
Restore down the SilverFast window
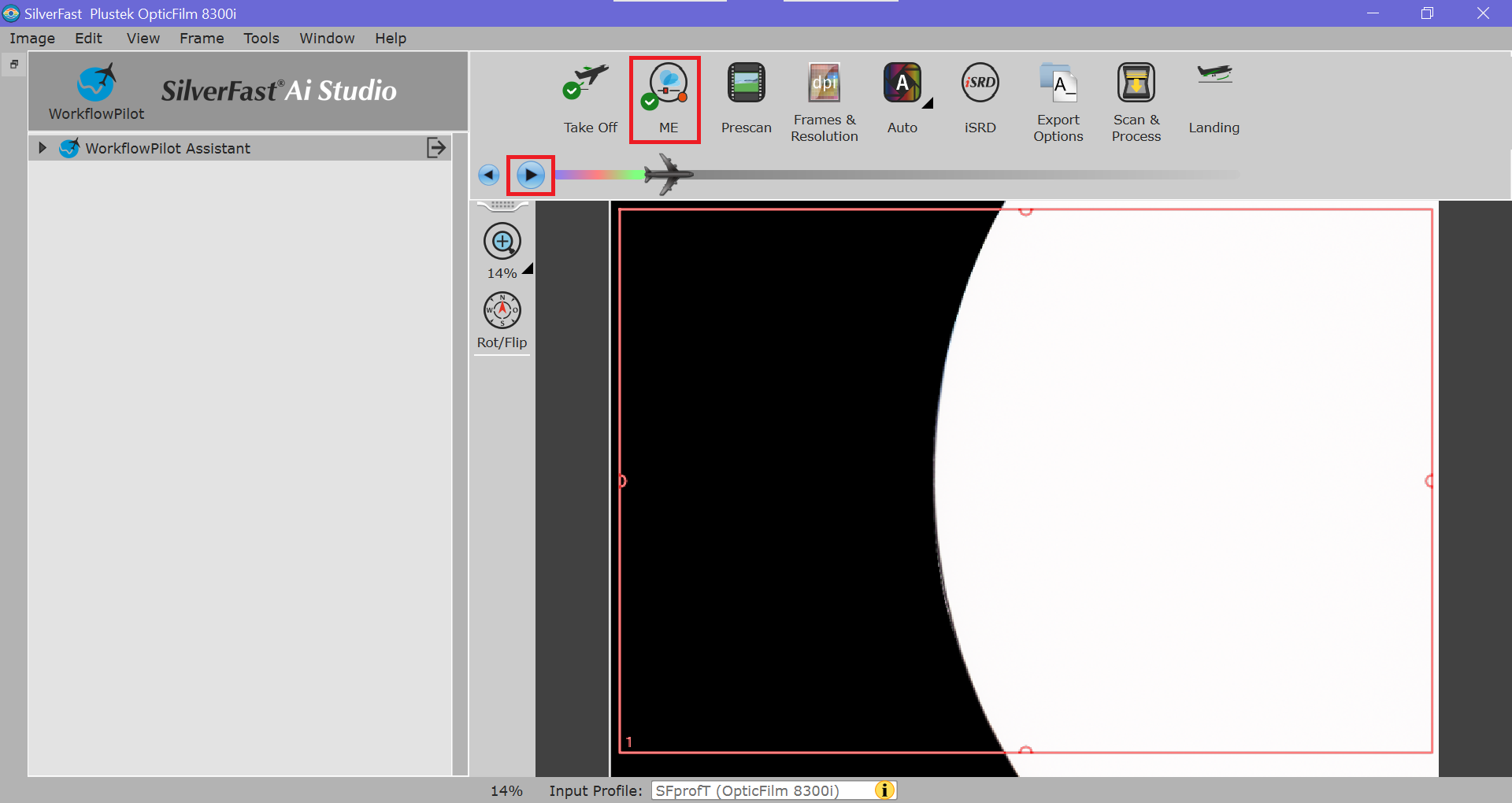click(1427, 13)
